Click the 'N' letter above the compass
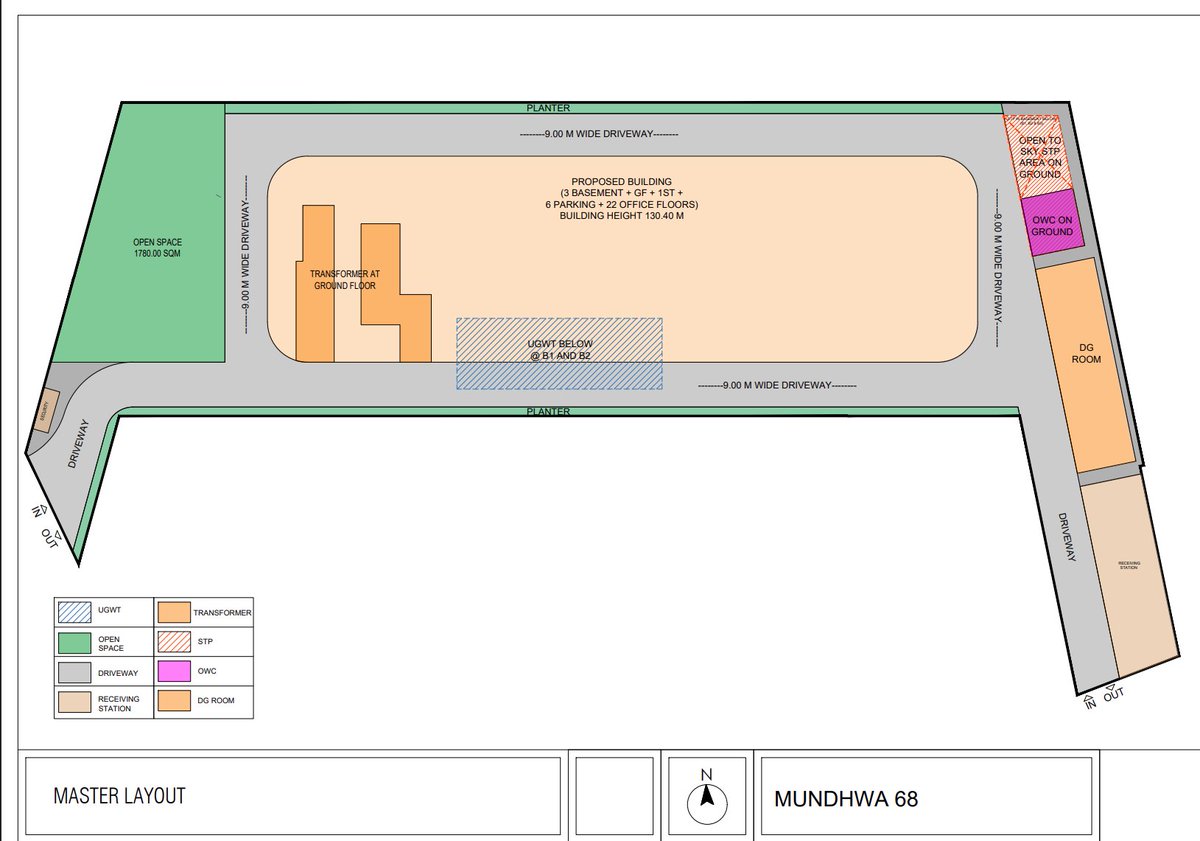Viewport: 1200px width, 841px height. click(705, 774)
